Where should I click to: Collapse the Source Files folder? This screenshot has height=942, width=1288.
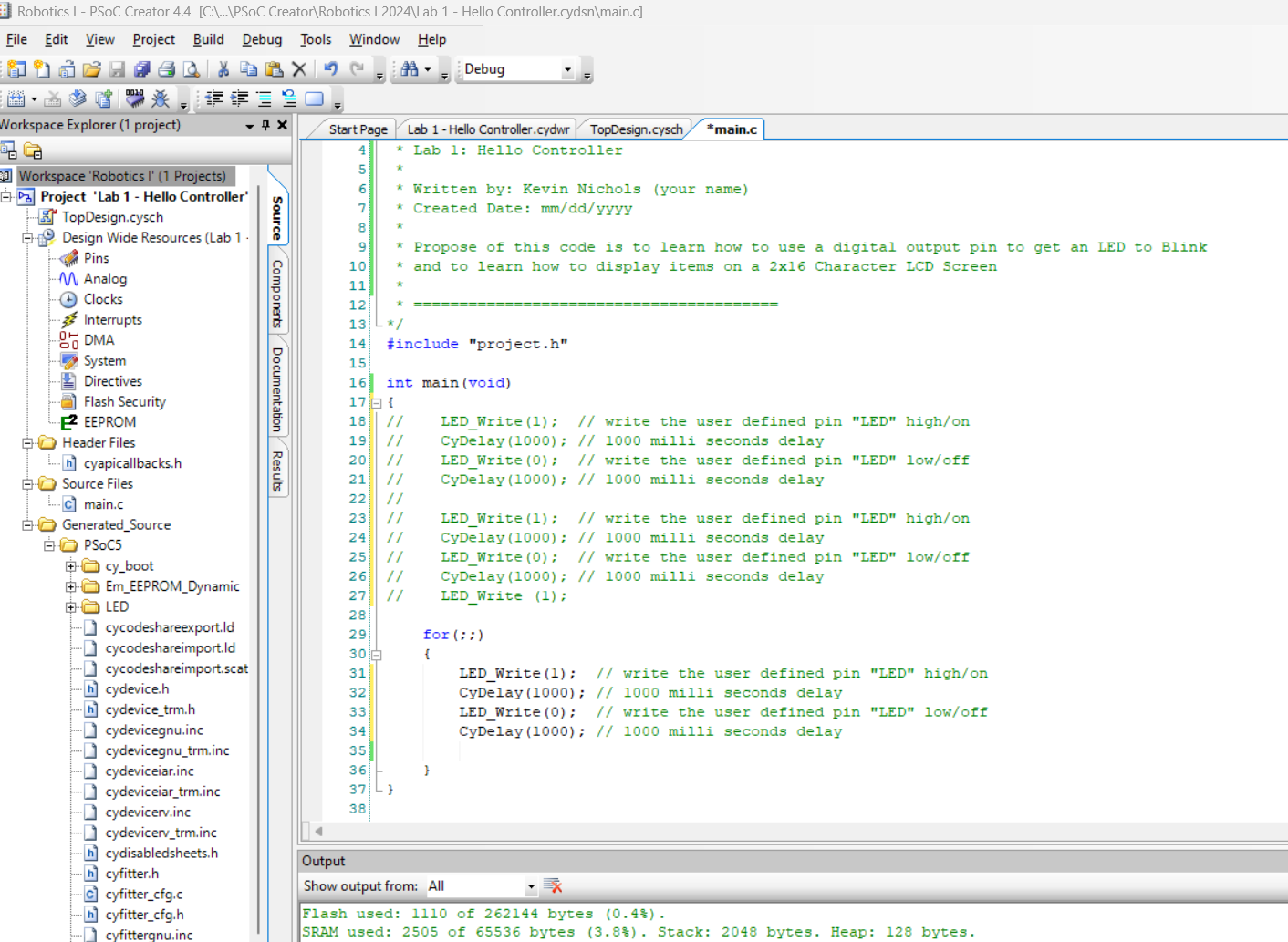27,483
